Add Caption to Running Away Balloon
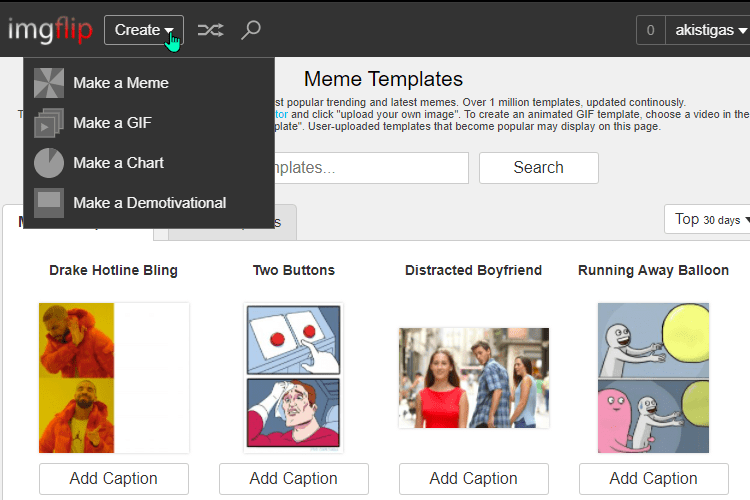This screenshot has width=750, height=500. (653, 478)
